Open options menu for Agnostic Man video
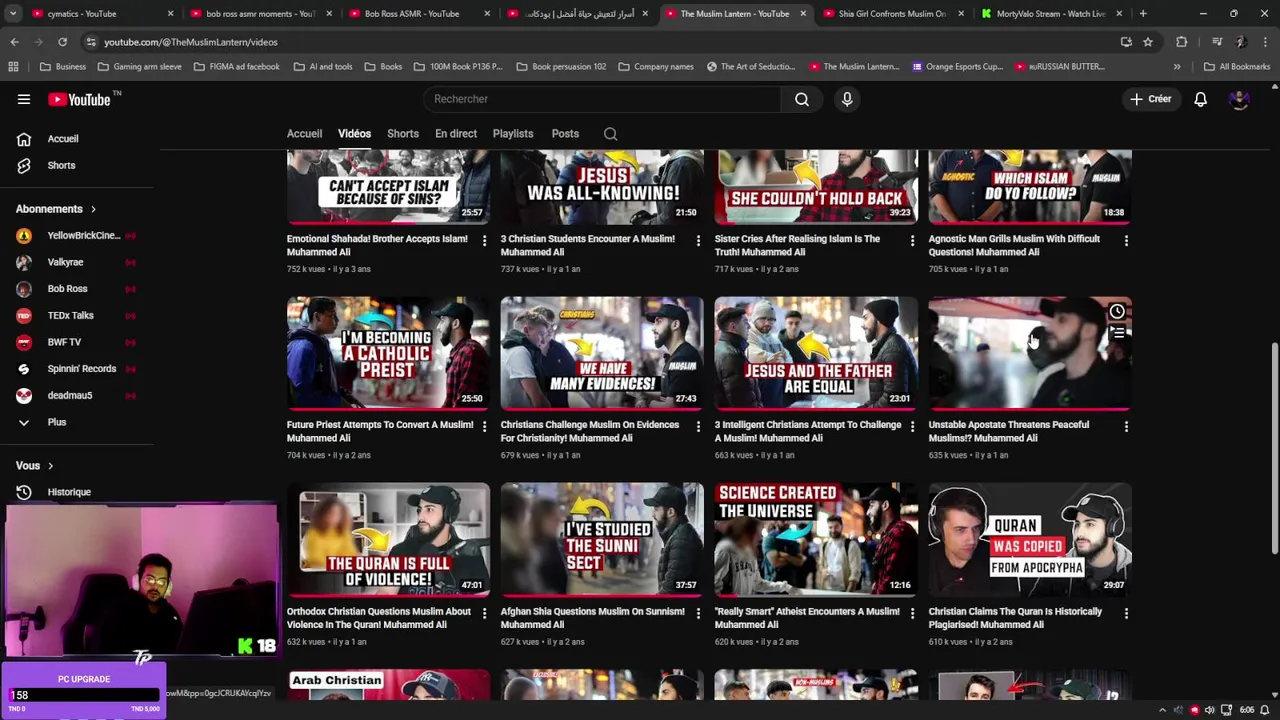This screenshot has height=720, width=1280. (1126, 241)
